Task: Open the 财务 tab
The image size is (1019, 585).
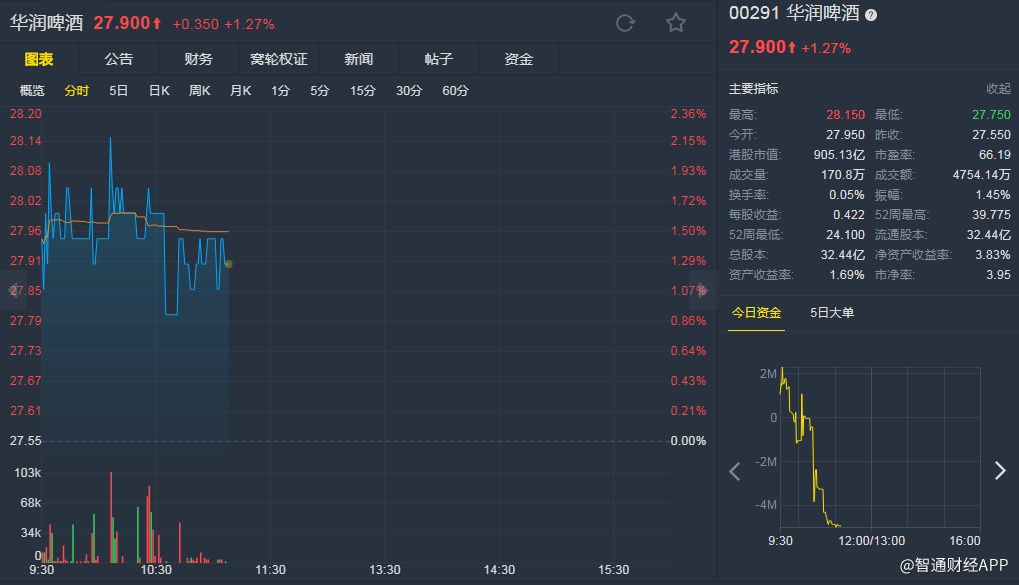Action: 198,59
